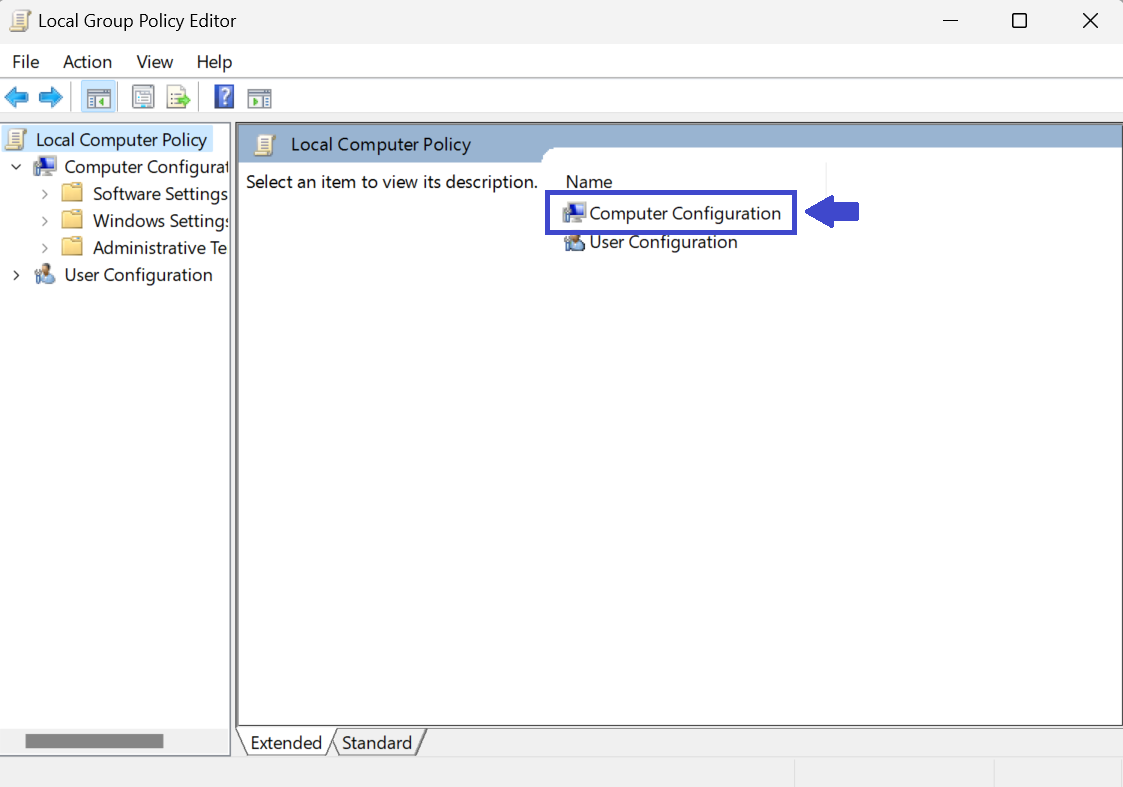Click Local Computer Policy scroll icon in tree
The height and width of the screenshot is (787, 1123).
[x=16, y=140]
